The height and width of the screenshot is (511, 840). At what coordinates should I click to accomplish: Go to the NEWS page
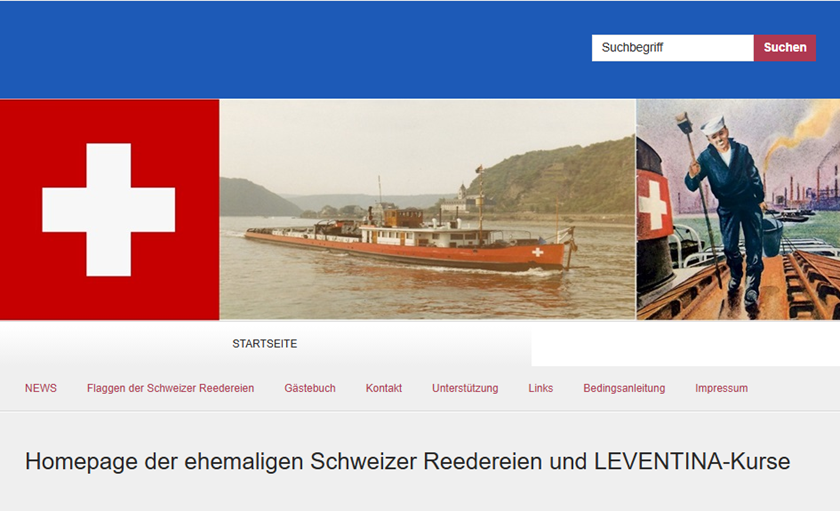41,388
